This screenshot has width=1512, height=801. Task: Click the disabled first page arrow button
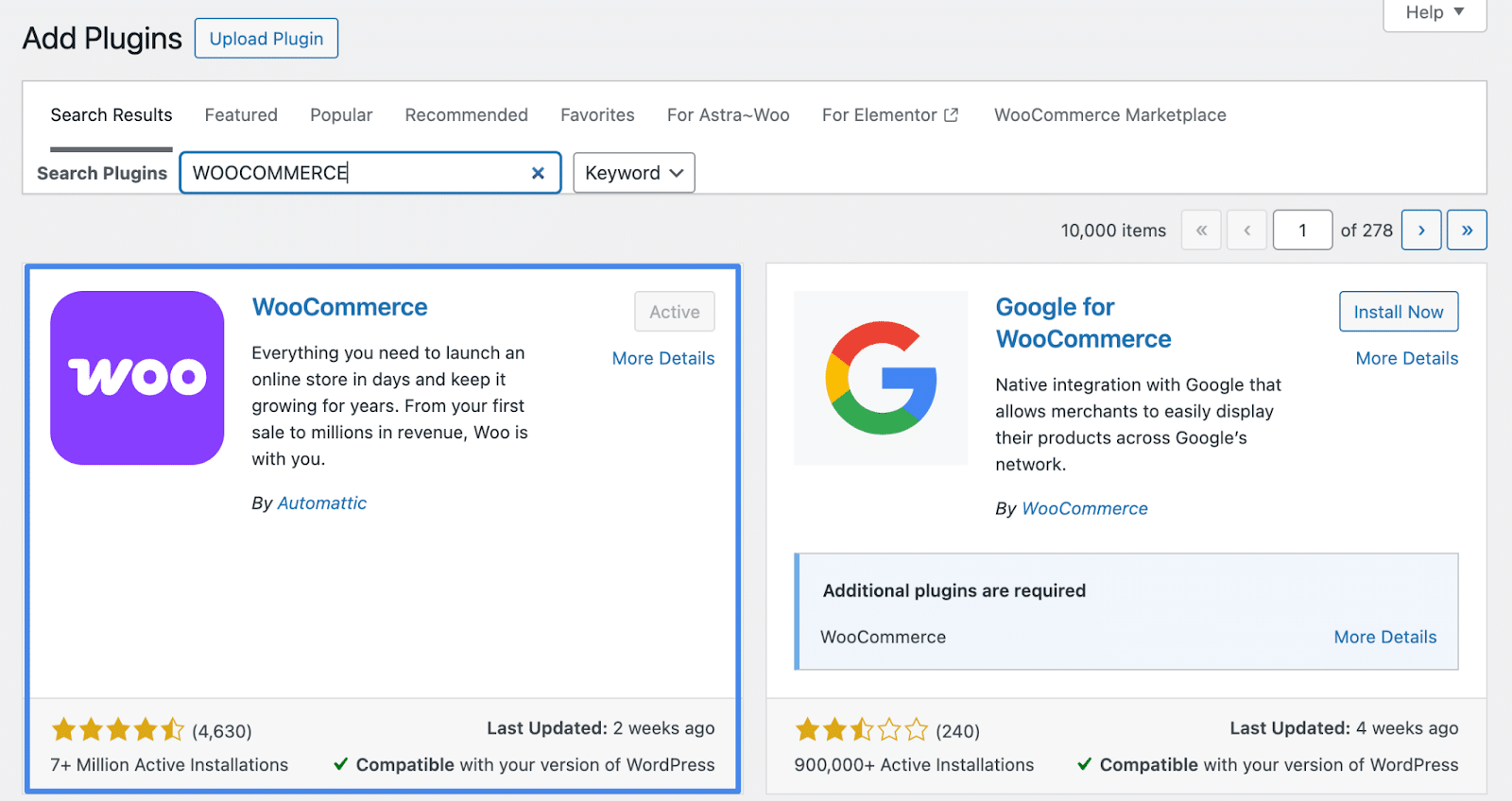tap(1201, 230)
